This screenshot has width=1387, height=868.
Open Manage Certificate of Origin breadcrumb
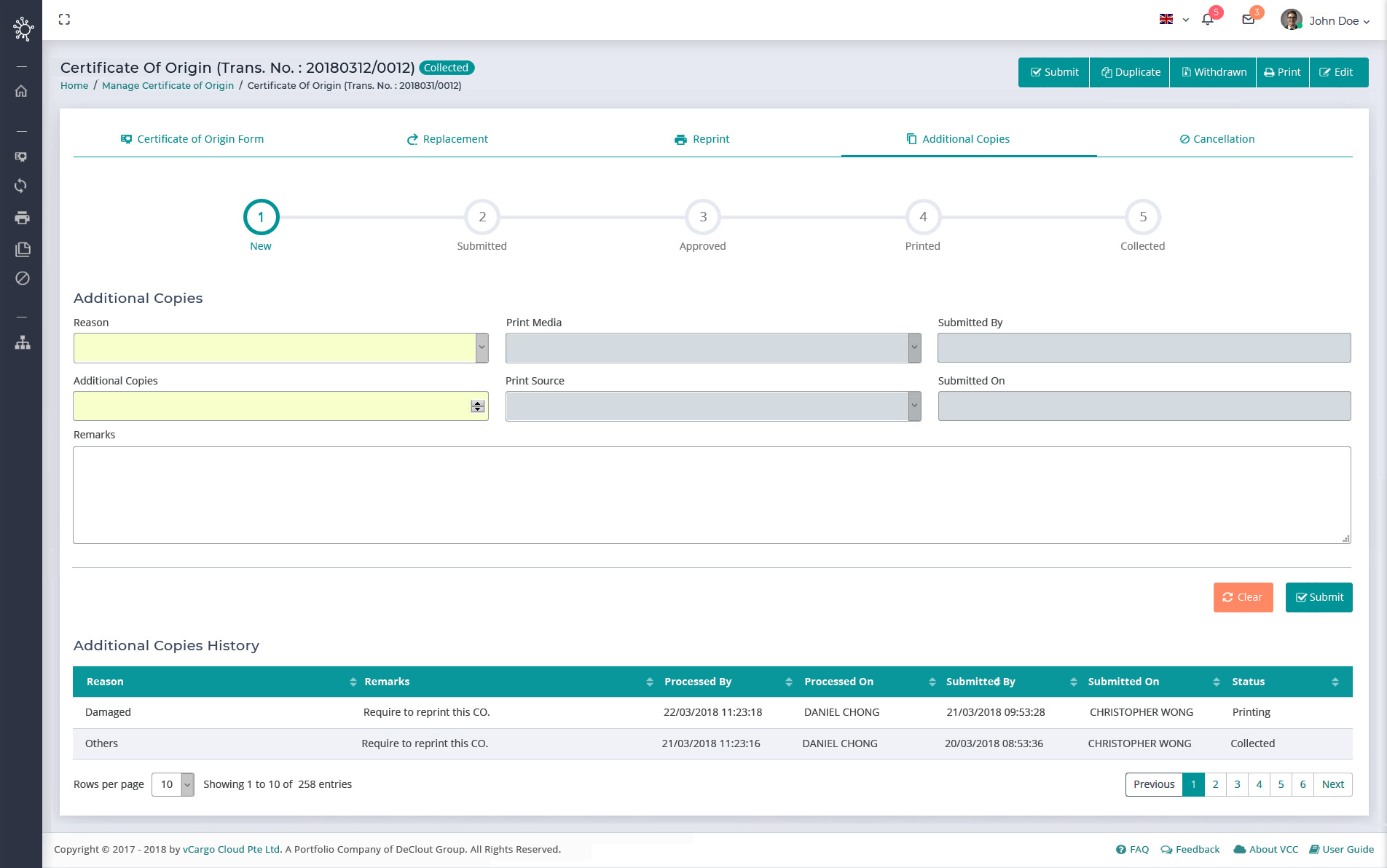coord(168,85)
